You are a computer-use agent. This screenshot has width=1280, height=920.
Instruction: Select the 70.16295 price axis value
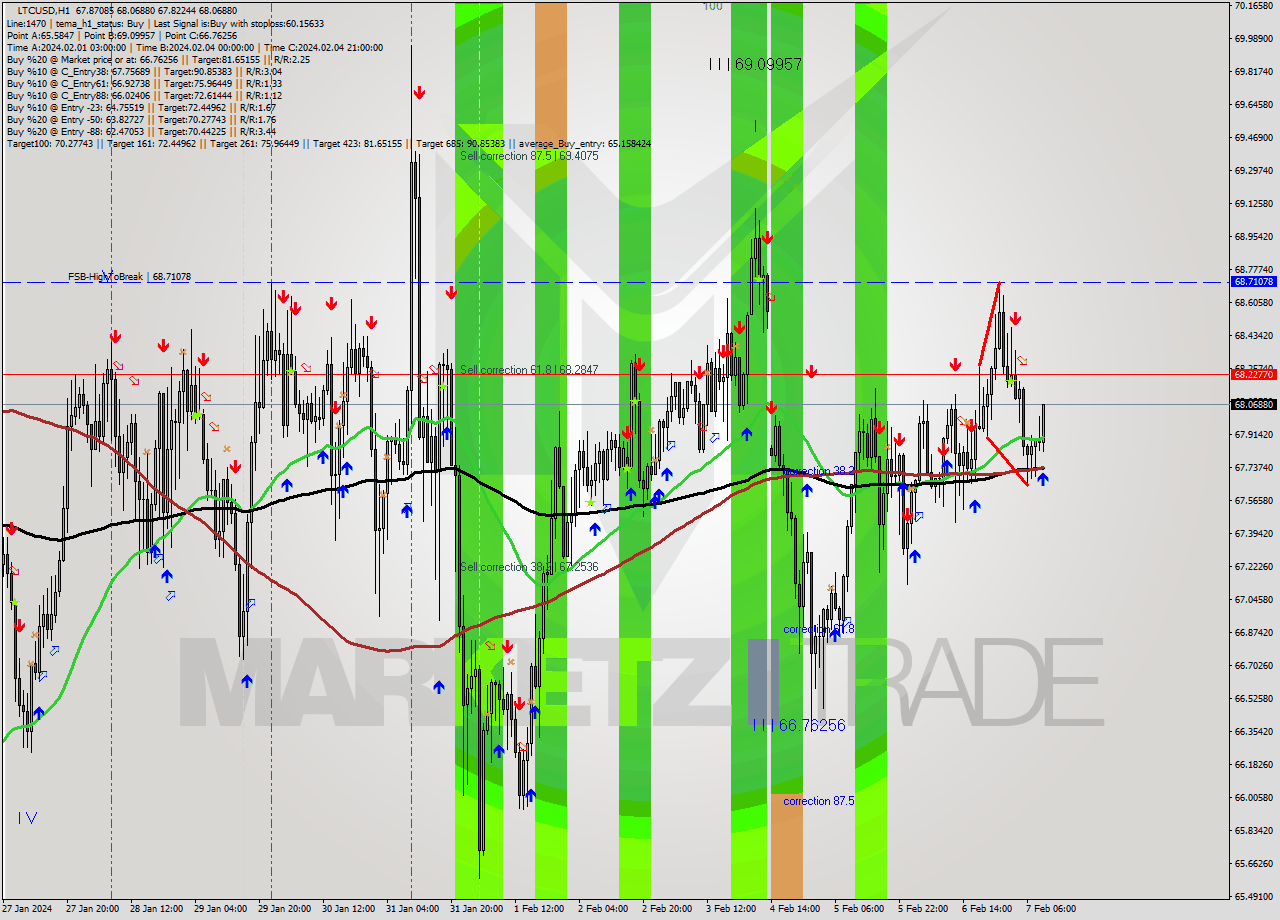point(1254,6)
